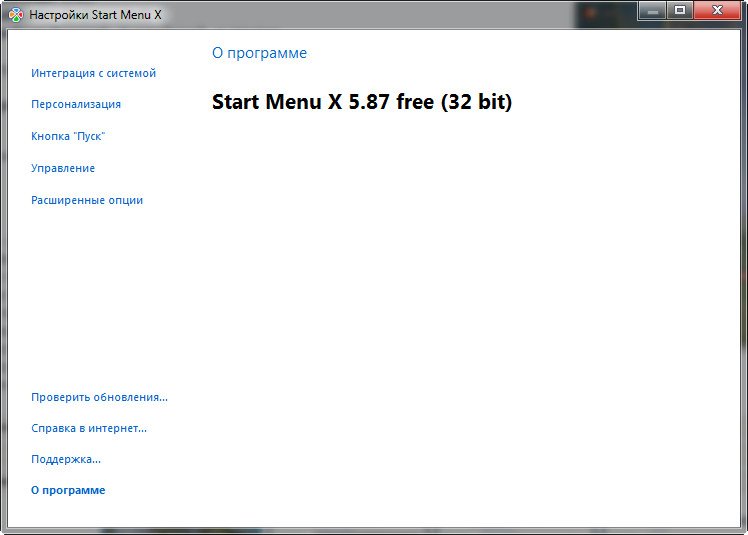748x535 pixels.
Task: Select О программе in the sidebar
Action: point(68,490)
